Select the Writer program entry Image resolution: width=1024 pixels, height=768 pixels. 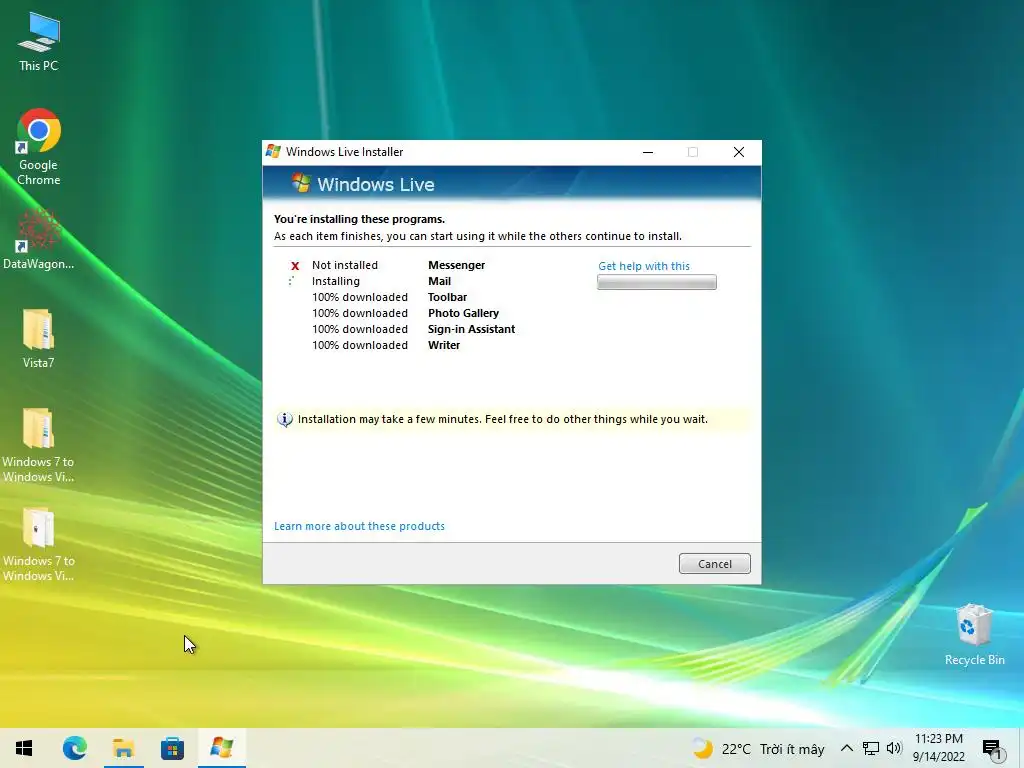coord(444,345)
